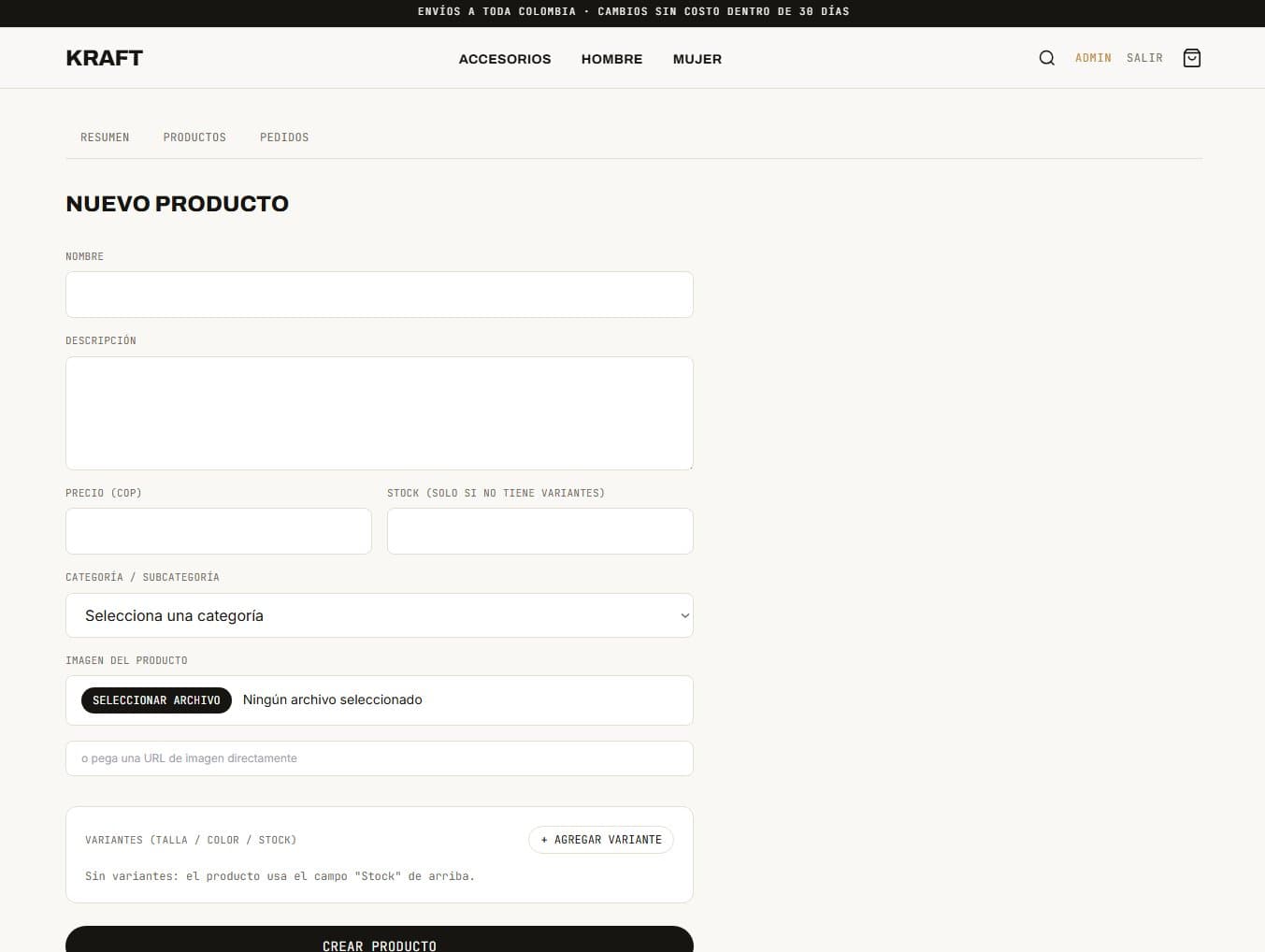The width and height of the screenshot is (1265, 952).
Task: Expand the 'Selecciona una categoría' dropdown
Action: [380, 615]
